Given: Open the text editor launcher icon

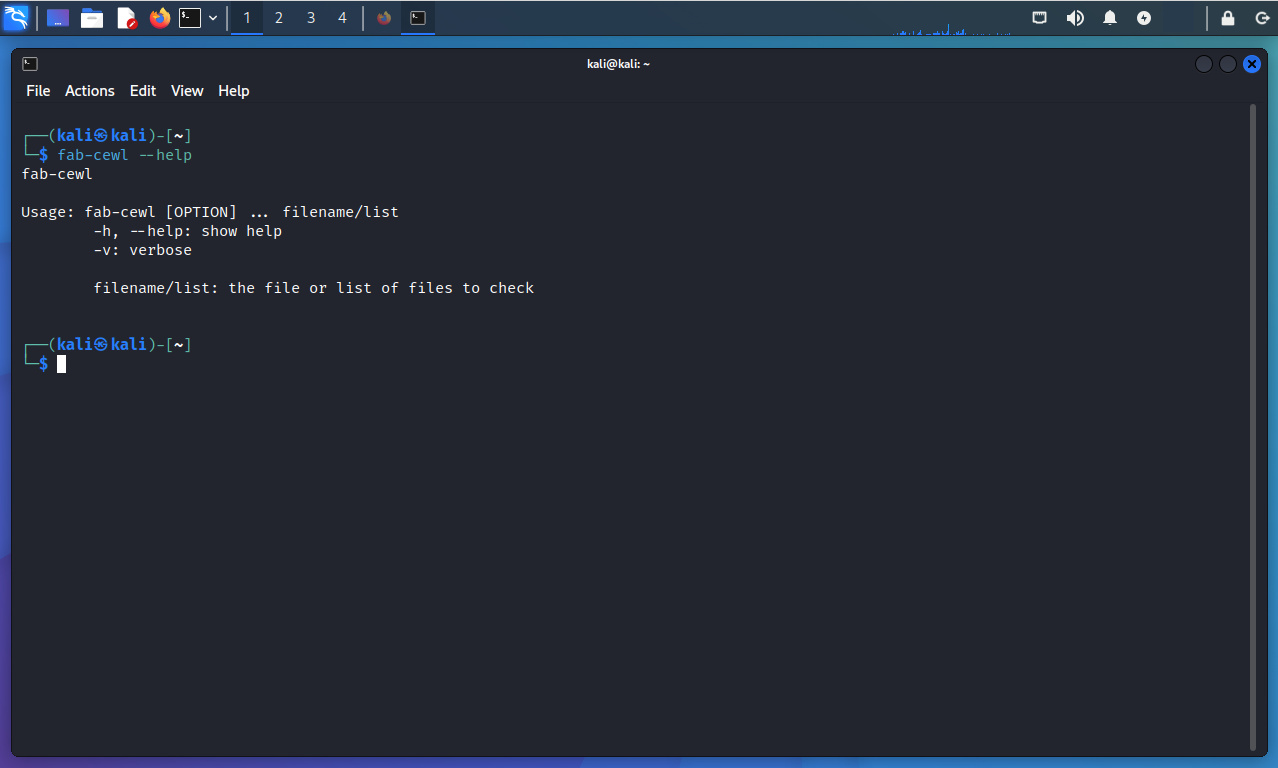Looking at the screenshot, I should [126, 18].
